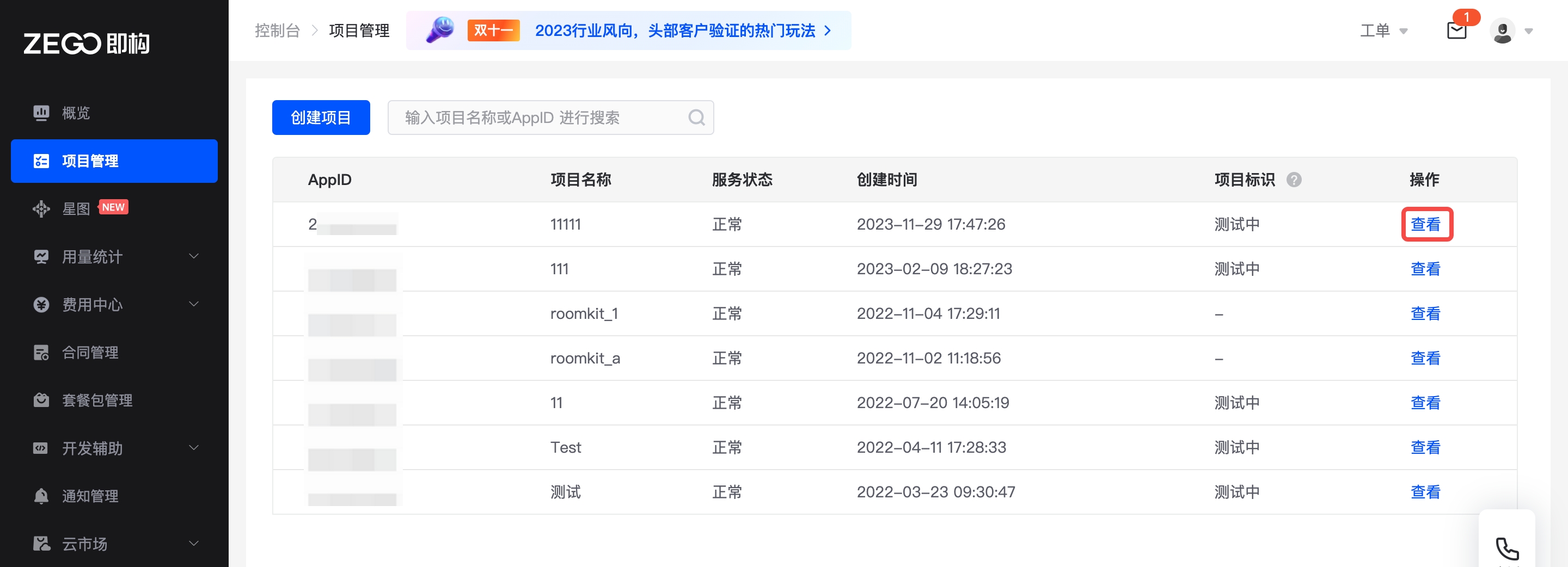Image resolution: width=1568 pixels, height=567 pixels.
Task: View details of project 11111
Action: coord(1425,225)
